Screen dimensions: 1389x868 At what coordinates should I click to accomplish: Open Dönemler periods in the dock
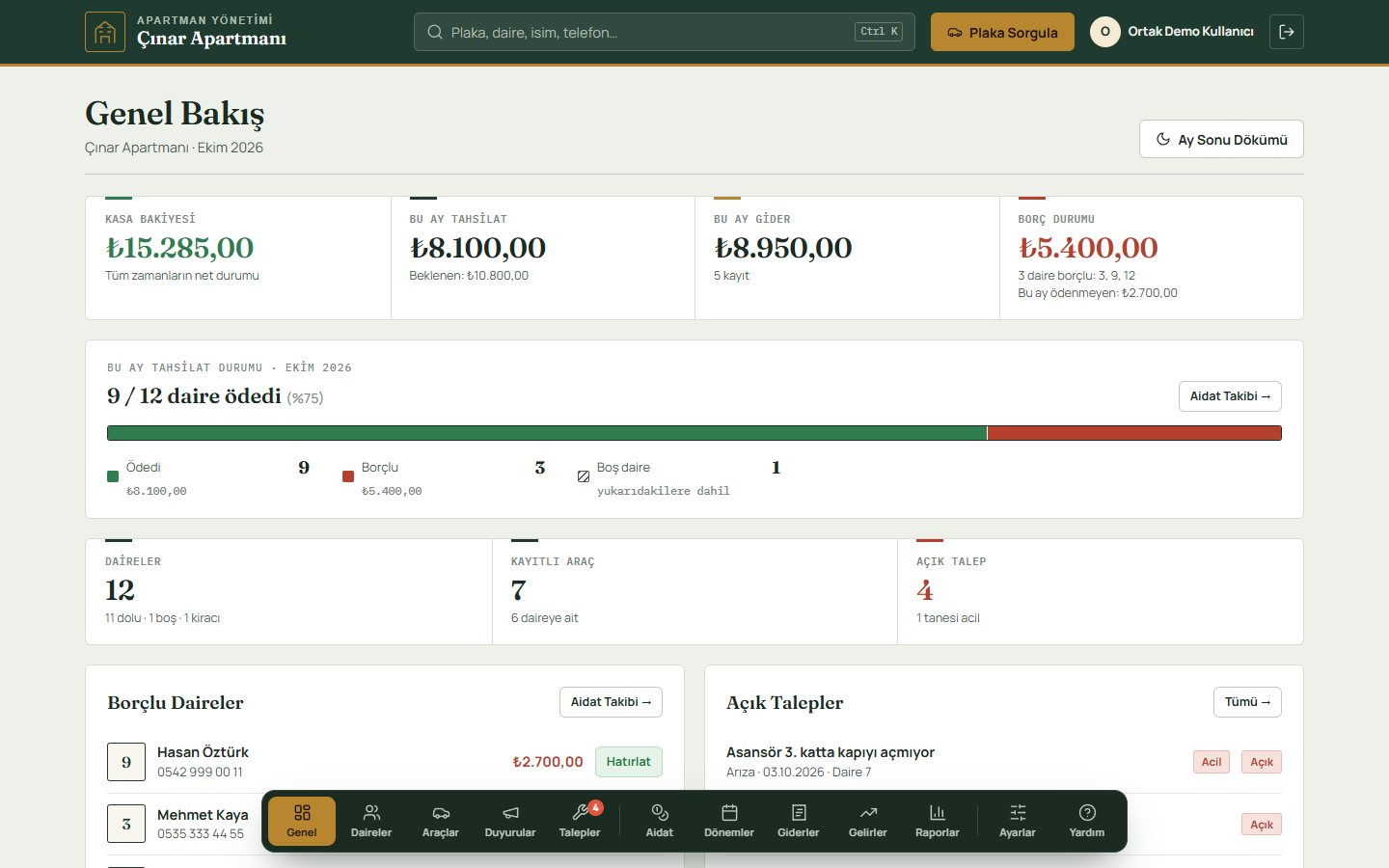click(x=729, y=821)
